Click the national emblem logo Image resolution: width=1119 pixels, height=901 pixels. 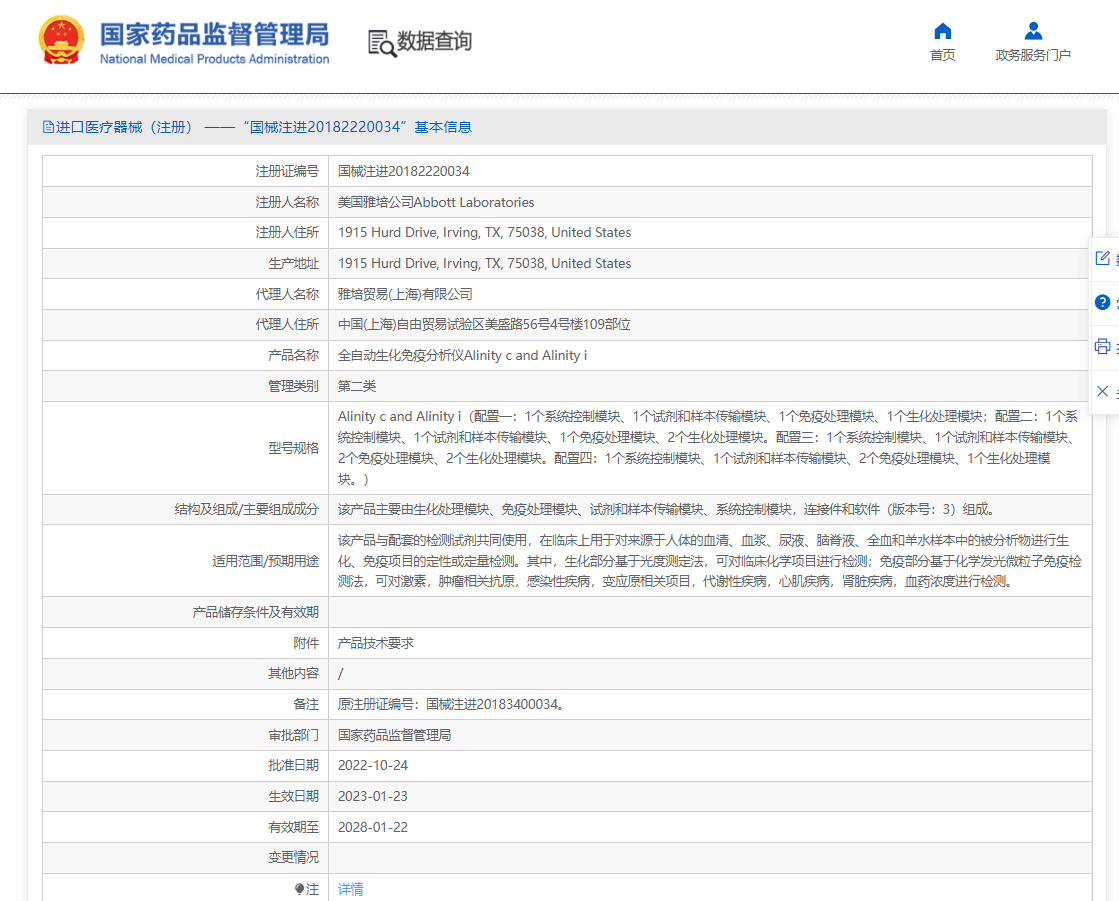coord(61,40)
